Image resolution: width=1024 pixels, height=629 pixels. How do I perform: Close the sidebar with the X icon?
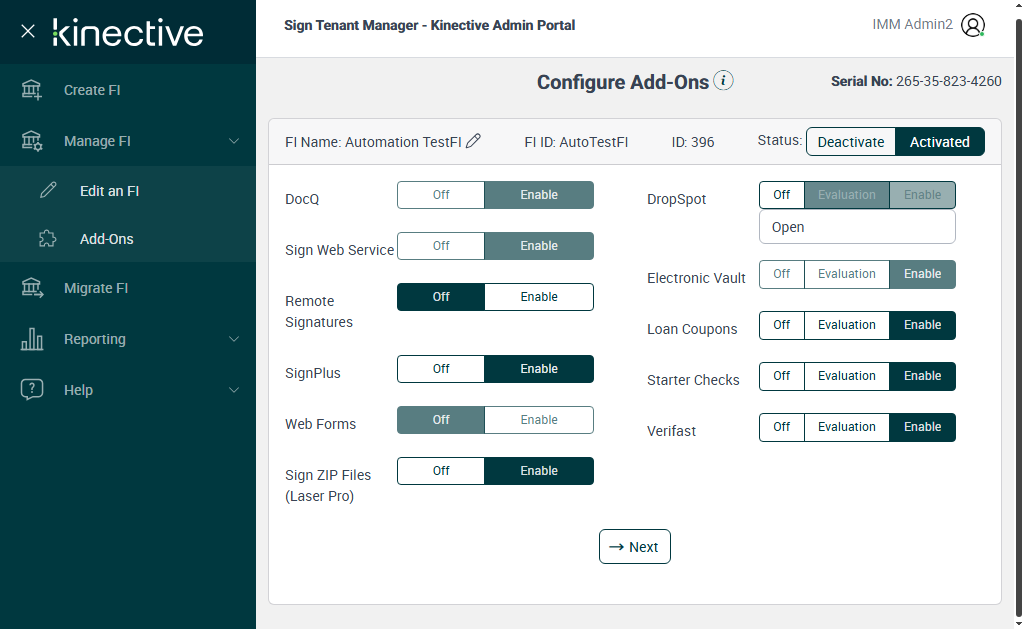27,31
